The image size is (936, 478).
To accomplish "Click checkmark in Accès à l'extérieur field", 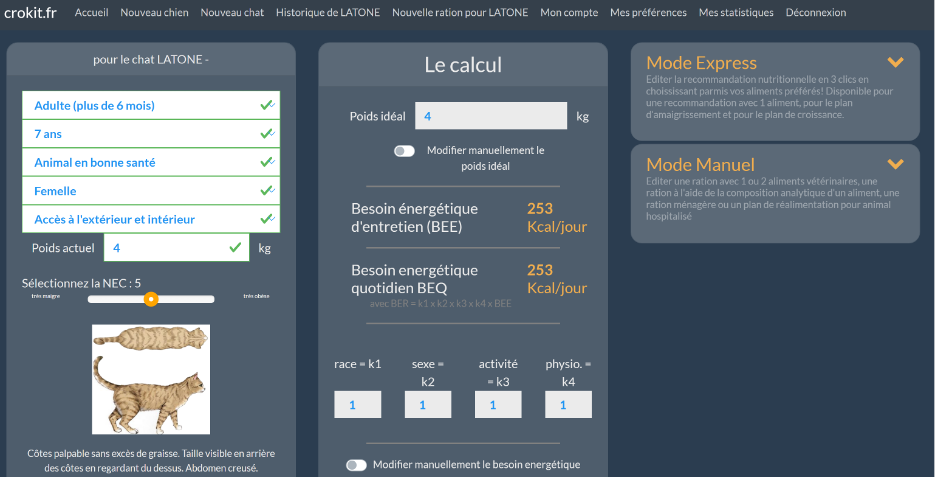I will pyautogui.click(x=266, y=219).
